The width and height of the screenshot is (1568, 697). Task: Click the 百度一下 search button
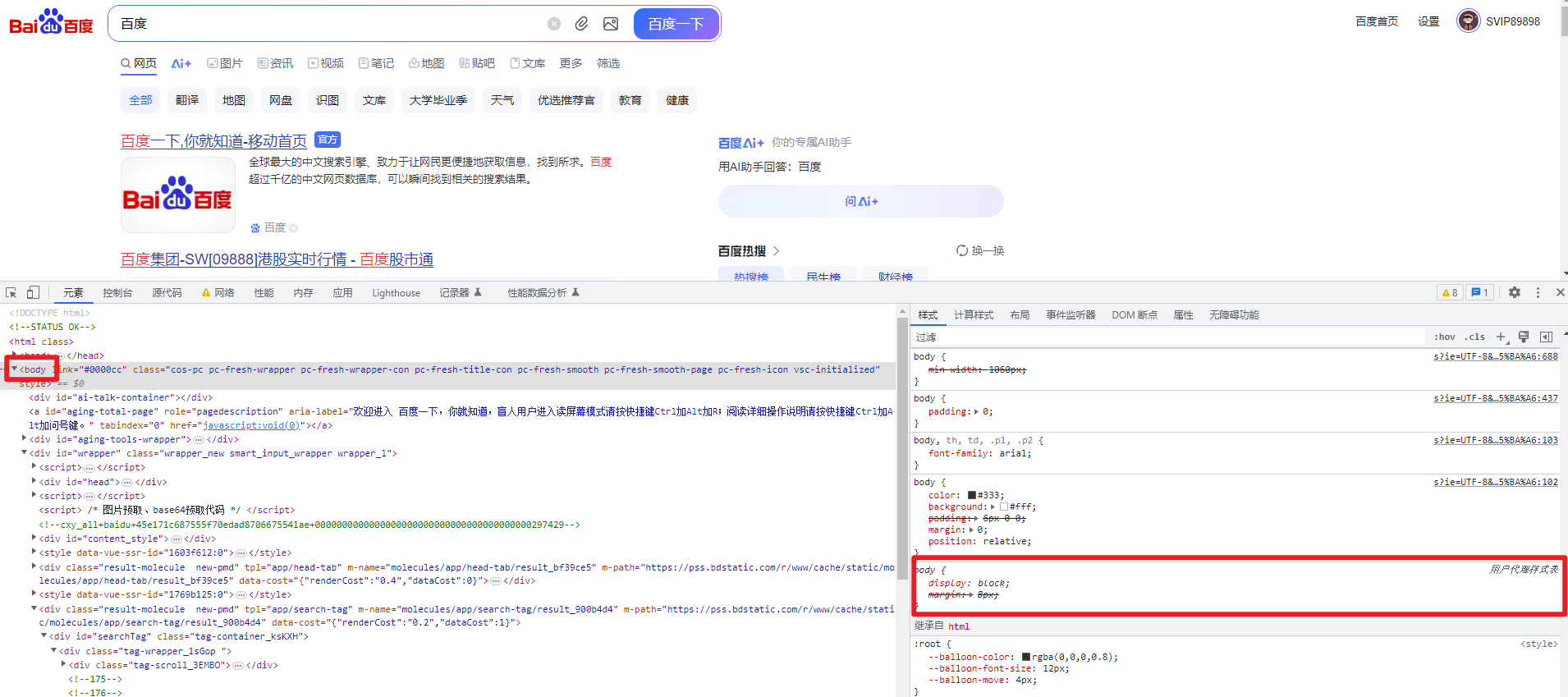676,24
